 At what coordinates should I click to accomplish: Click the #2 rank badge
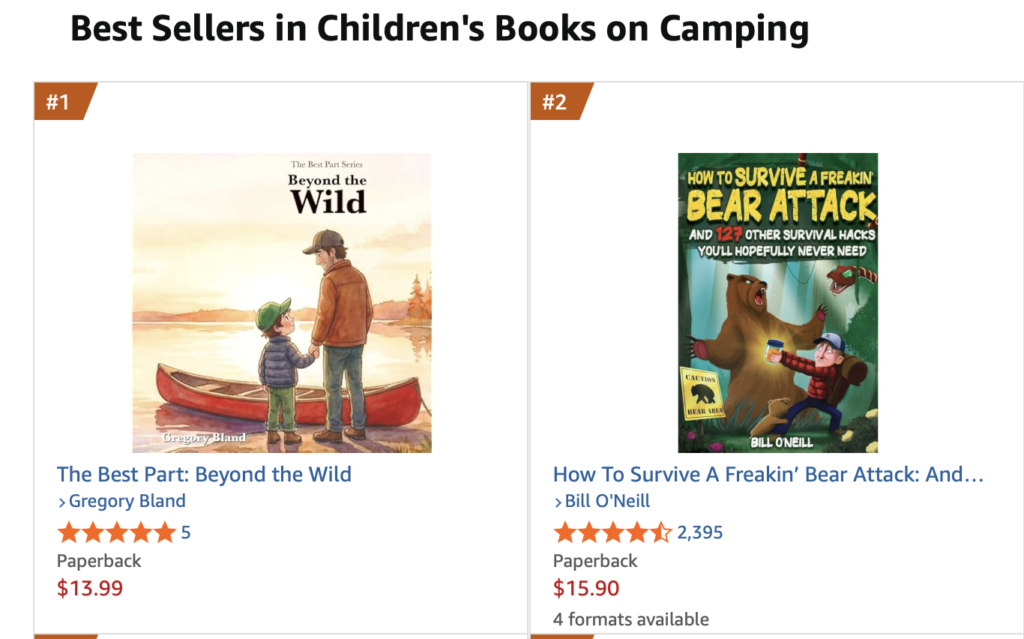click(555, 102)
